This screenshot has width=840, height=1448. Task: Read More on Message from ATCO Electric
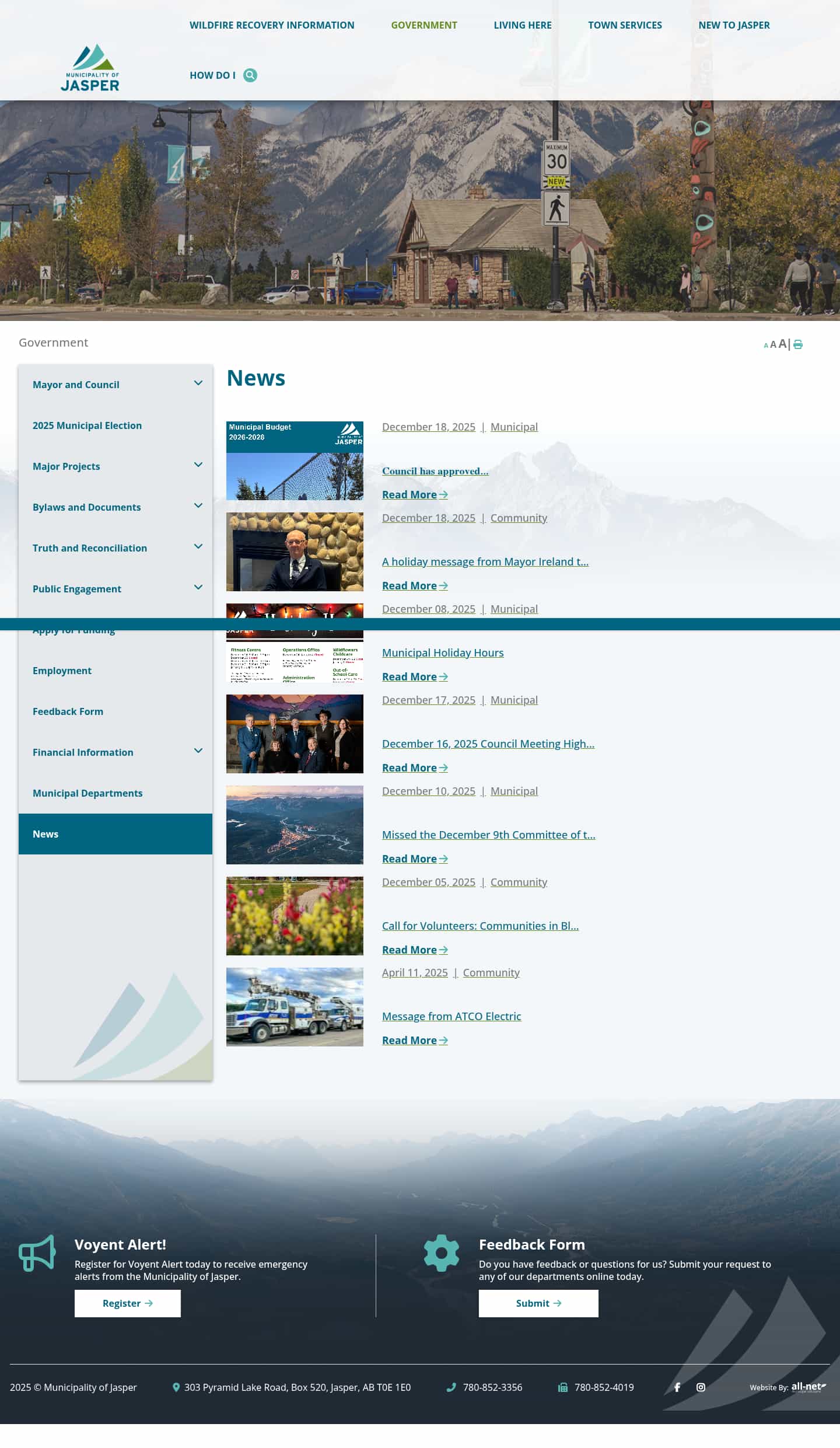[415, 1040]
